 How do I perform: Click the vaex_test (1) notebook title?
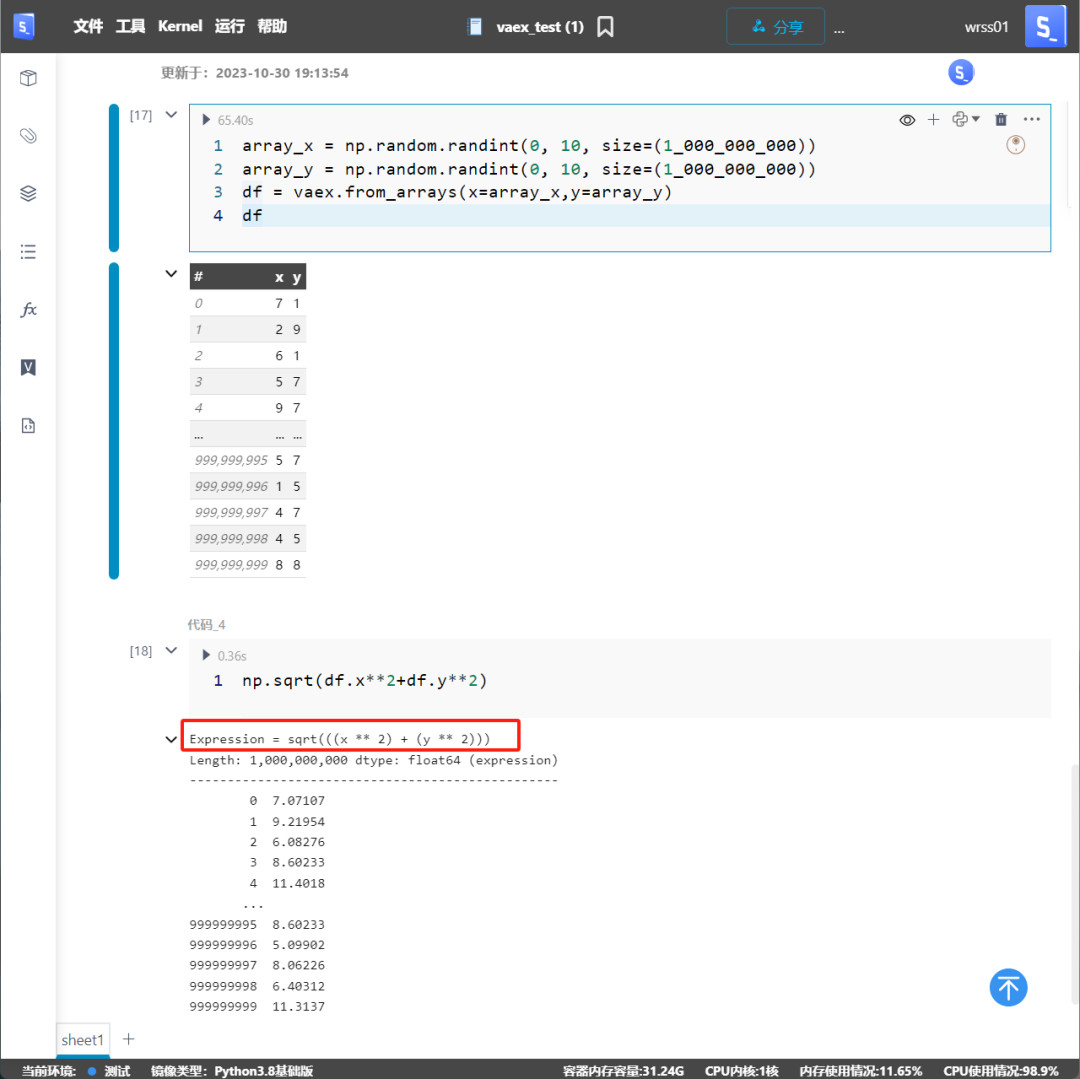[x=540, y=27]
